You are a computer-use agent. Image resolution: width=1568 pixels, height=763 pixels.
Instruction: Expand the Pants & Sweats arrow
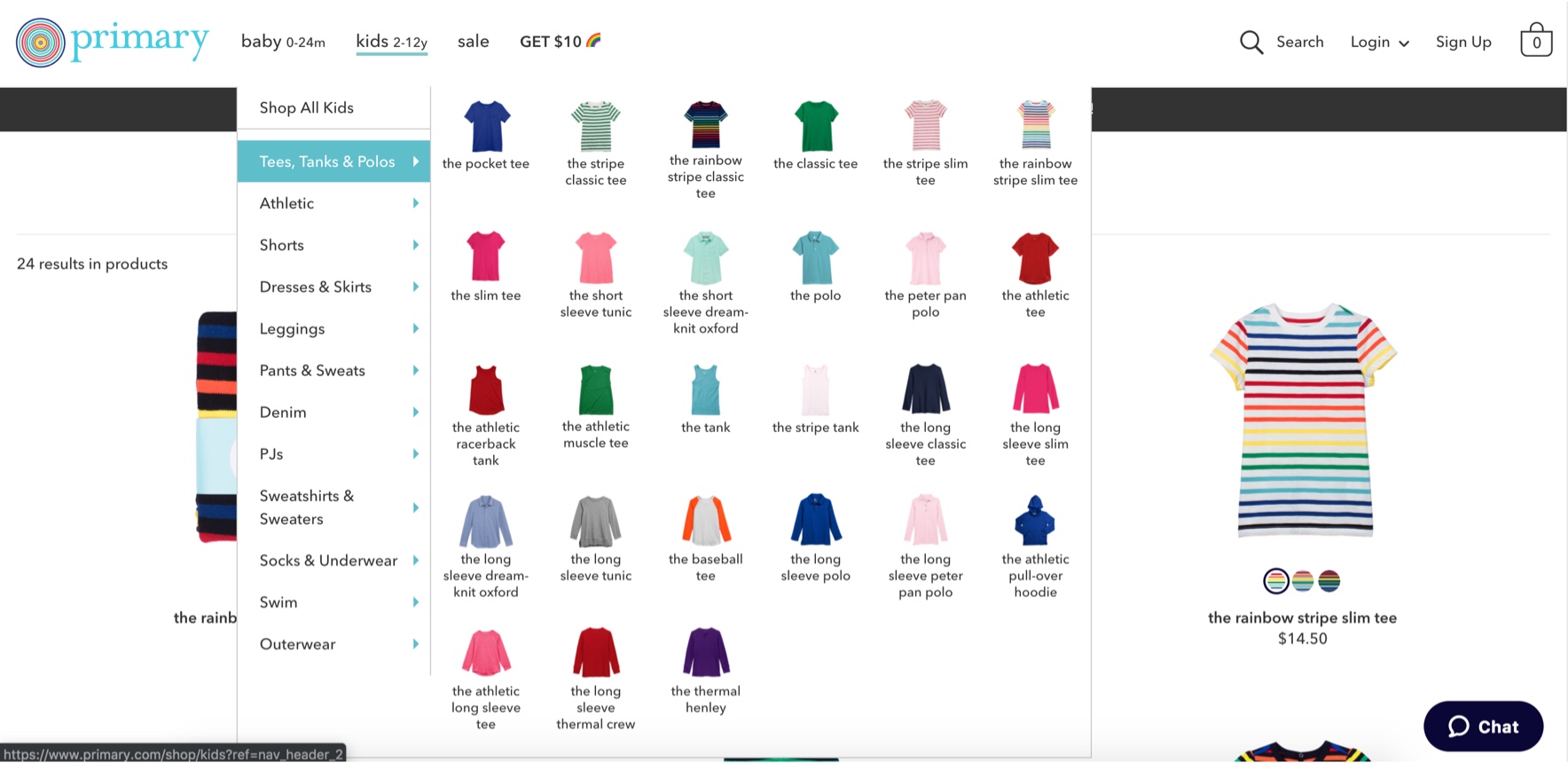[415, 370]
